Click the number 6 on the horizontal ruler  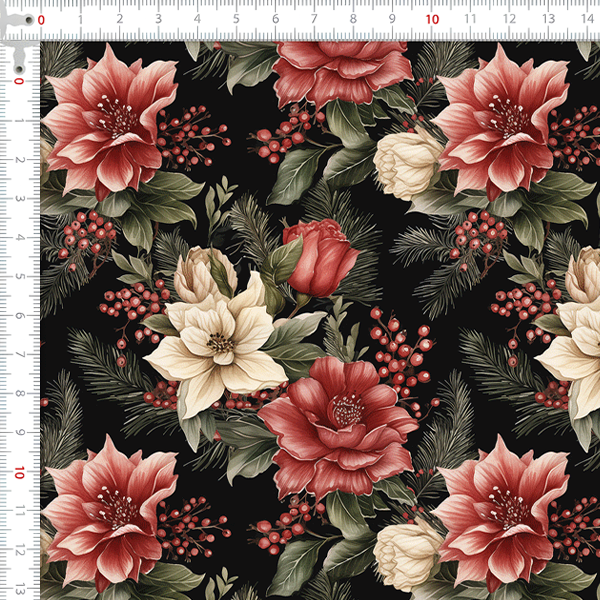point(276,19)
